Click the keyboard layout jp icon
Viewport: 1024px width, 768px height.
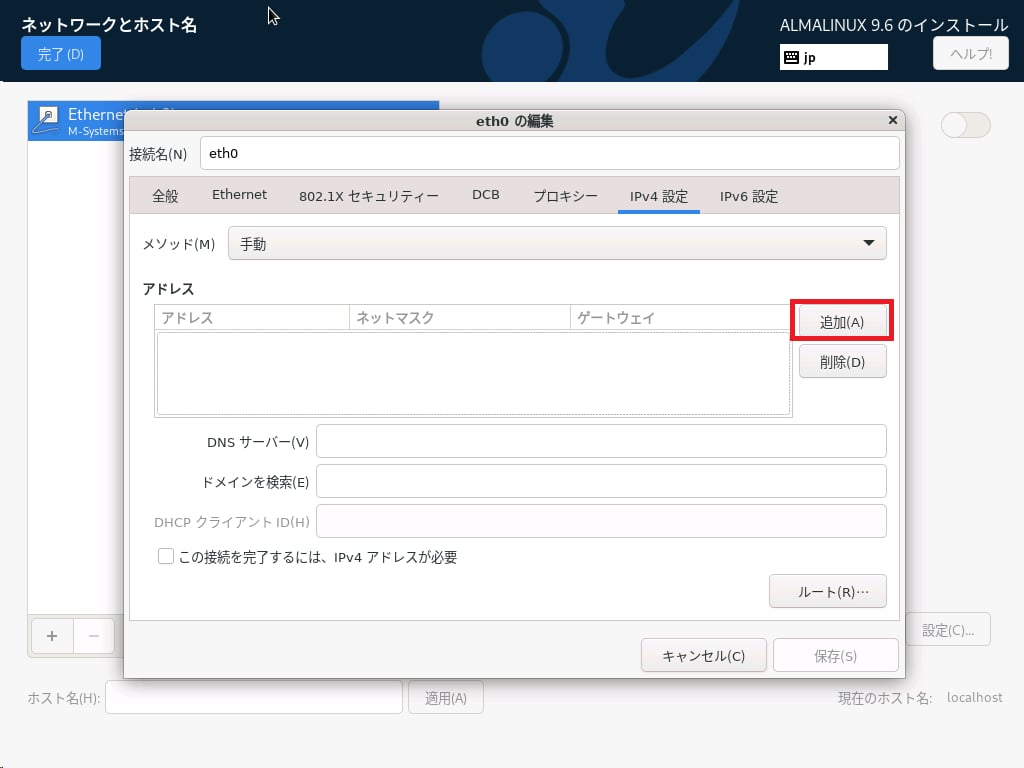pos(791,57)
